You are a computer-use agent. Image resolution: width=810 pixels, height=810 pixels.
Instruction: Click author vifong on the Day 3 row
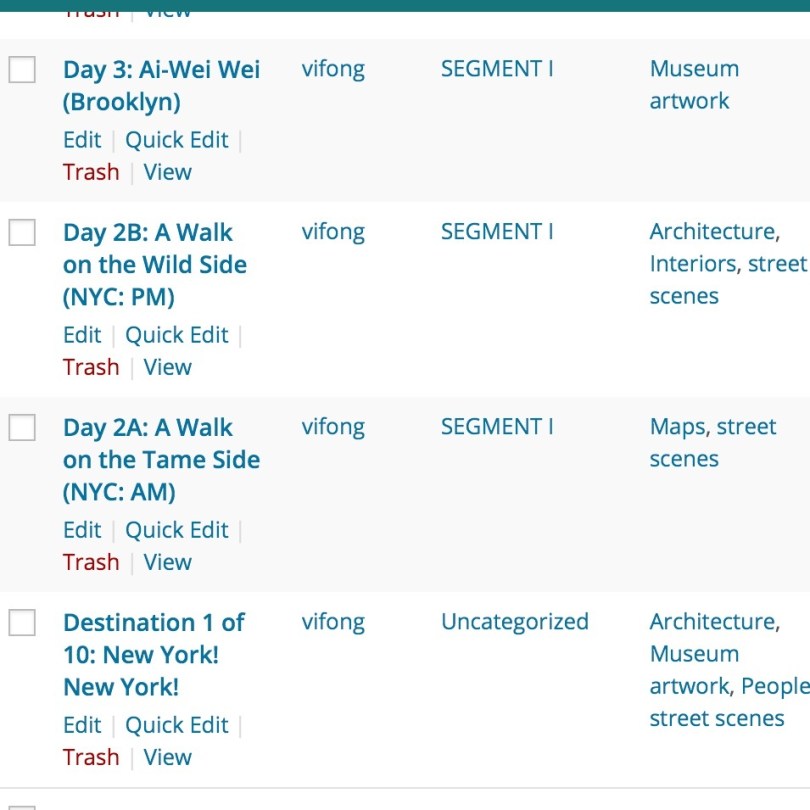[333, 69]
